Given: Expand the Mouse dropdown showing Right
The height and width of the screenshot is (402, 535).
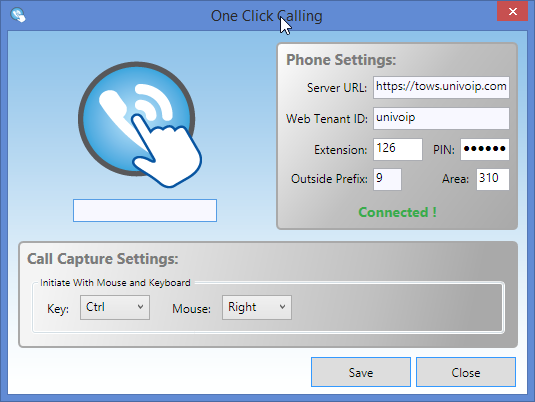Looking at the screenshot, I should point(257,307).
